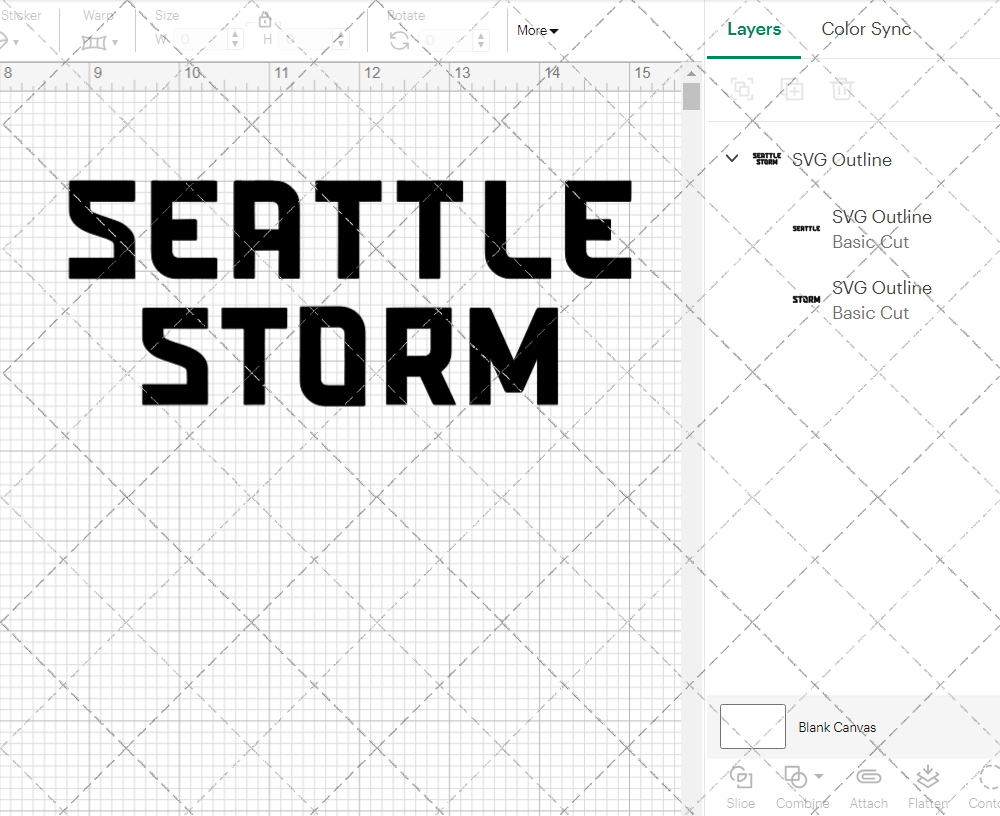Select the Layers tab

click(754, 29)
